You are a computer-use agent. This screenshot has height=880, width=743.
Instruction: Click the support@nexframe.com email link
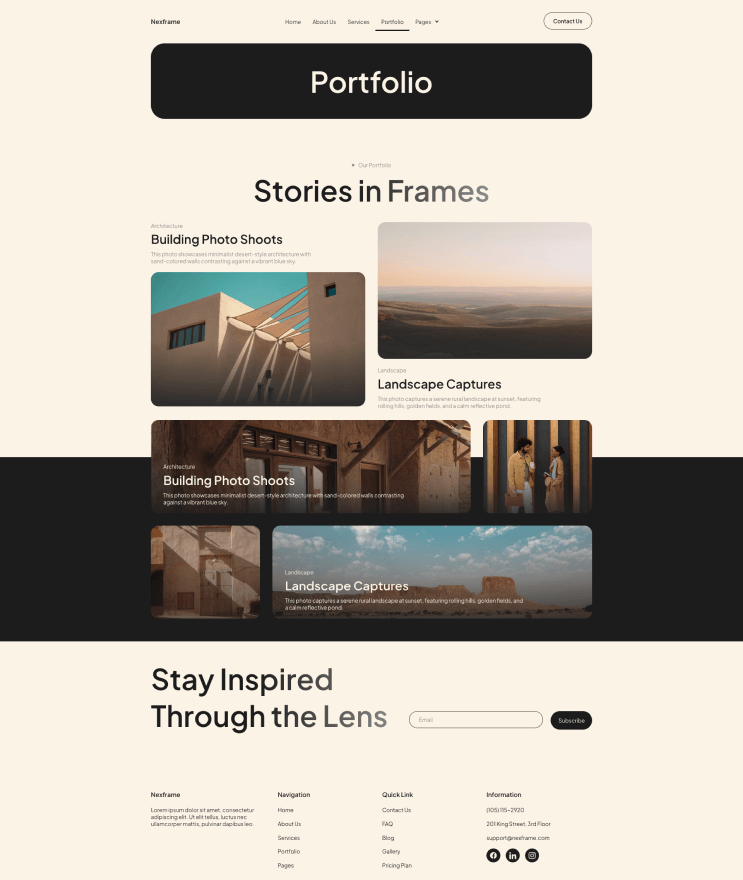coord(517,838)
